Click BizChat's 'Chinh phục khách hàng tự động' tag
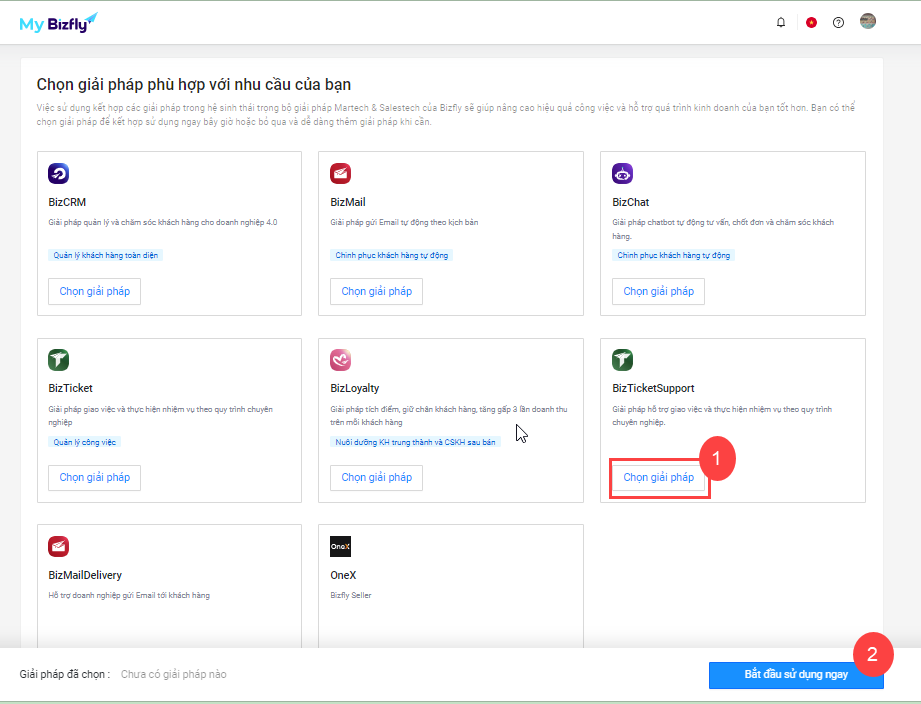 (x=674, y=255)
